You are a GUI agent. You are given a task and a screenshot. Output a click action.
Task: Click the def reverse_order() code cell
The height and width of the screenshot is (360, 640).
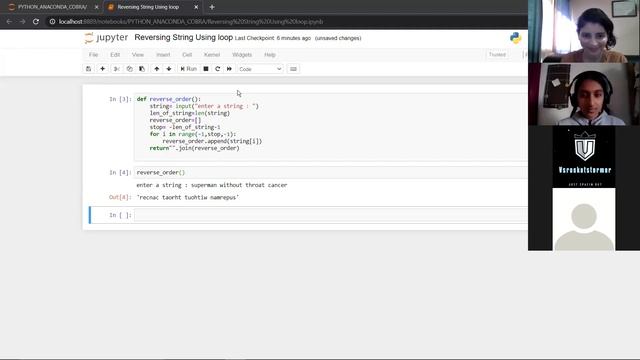tap(331, 127)
